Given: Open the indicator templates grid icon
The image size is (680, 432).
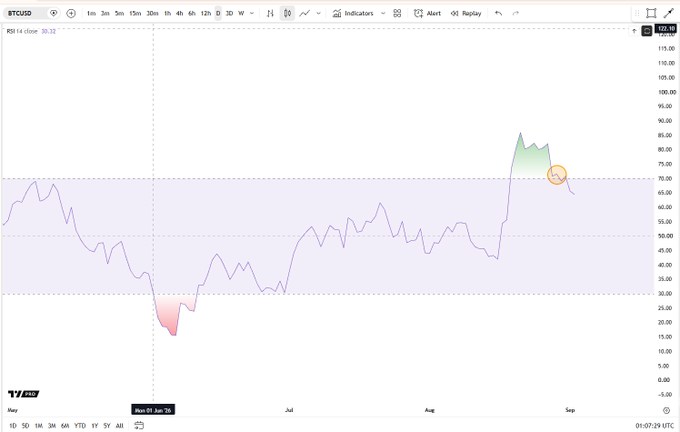Looking at the screenshot, I should tap(397, 13).
